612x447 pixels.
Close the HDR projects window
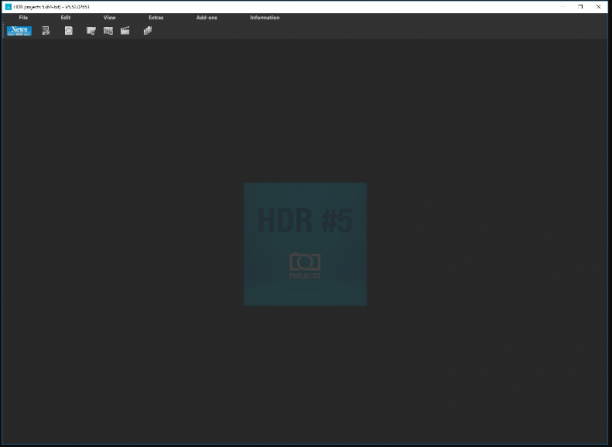[x=598, y=7]
